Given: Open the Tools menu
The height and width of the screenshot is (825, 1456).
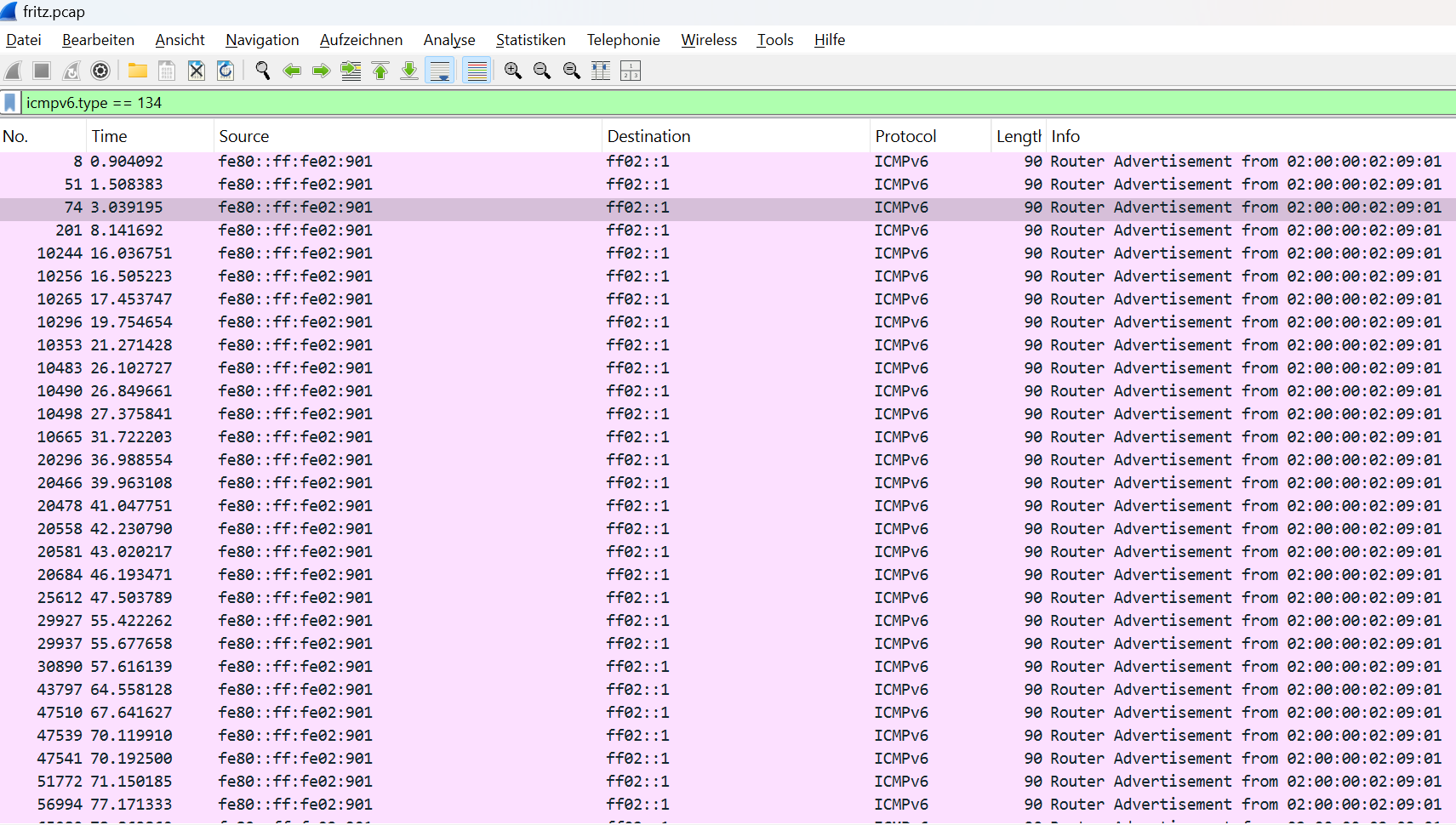Looking at the screenshot, I should click(775, 40).
